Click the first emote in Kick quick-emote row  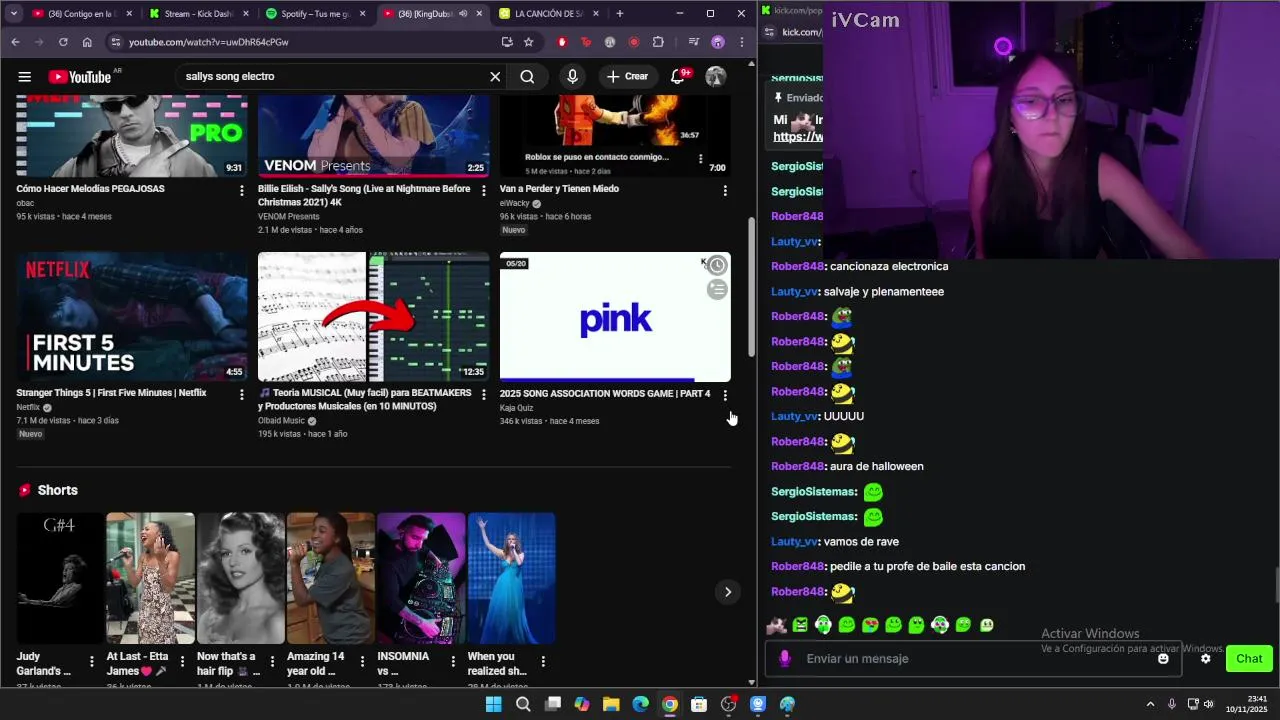click(x=776, y=625)
